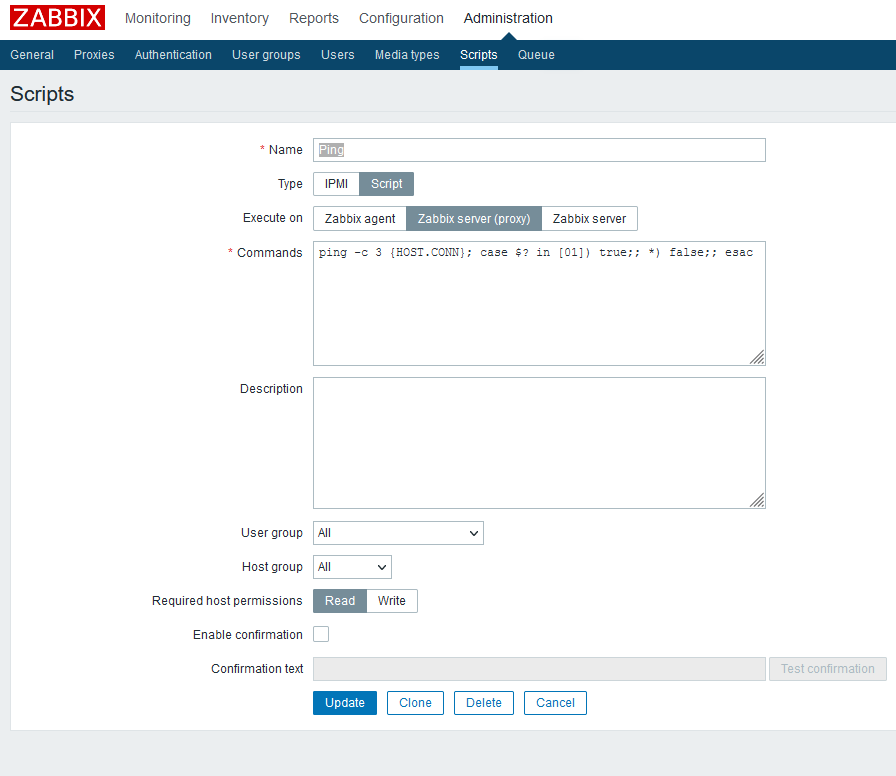Go to the Proxies submenu

94,55
